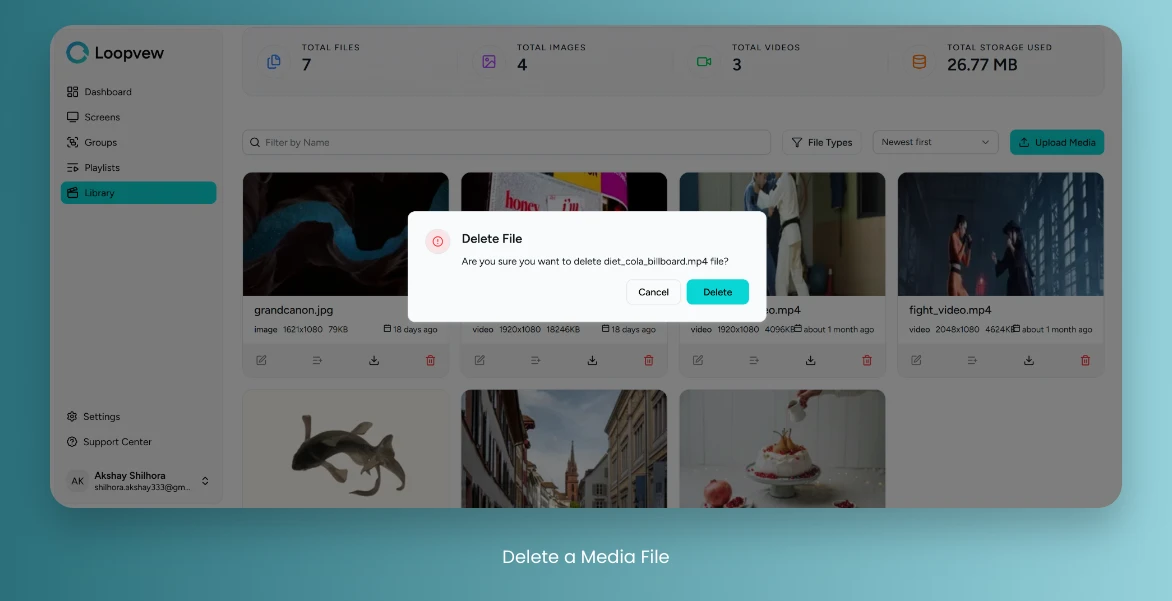Click the Loopvew logo
Image resolution: width=1172 pixels, height=601 pixels.
pos(115,52)
